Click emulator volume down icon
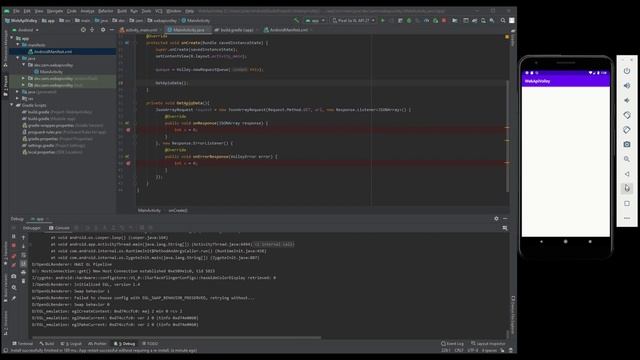The height and width of the screenshot is (360, 640). 627,100
